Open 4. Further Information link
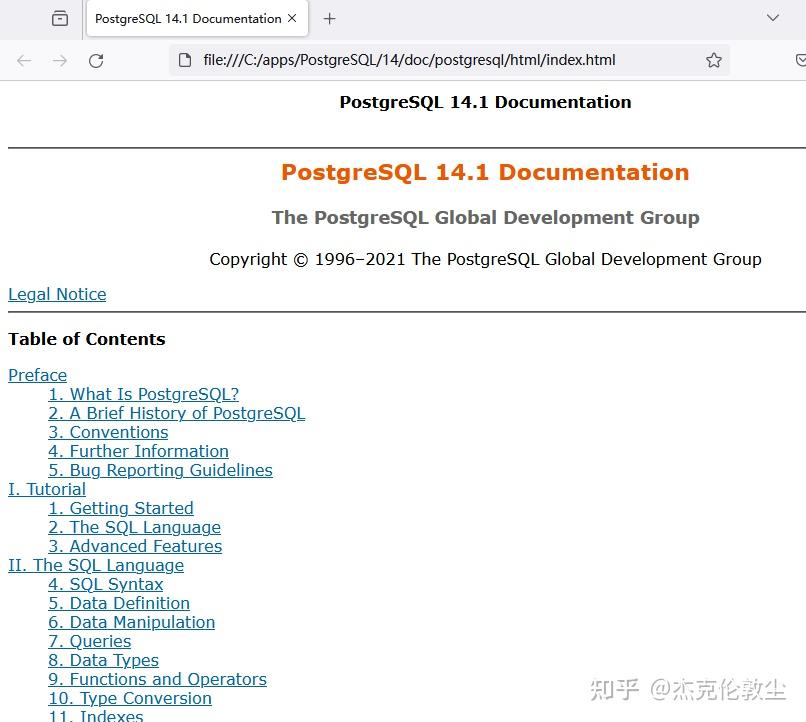Image resolution: width=806 pixels, height=722 pixels. coord(138,451)
